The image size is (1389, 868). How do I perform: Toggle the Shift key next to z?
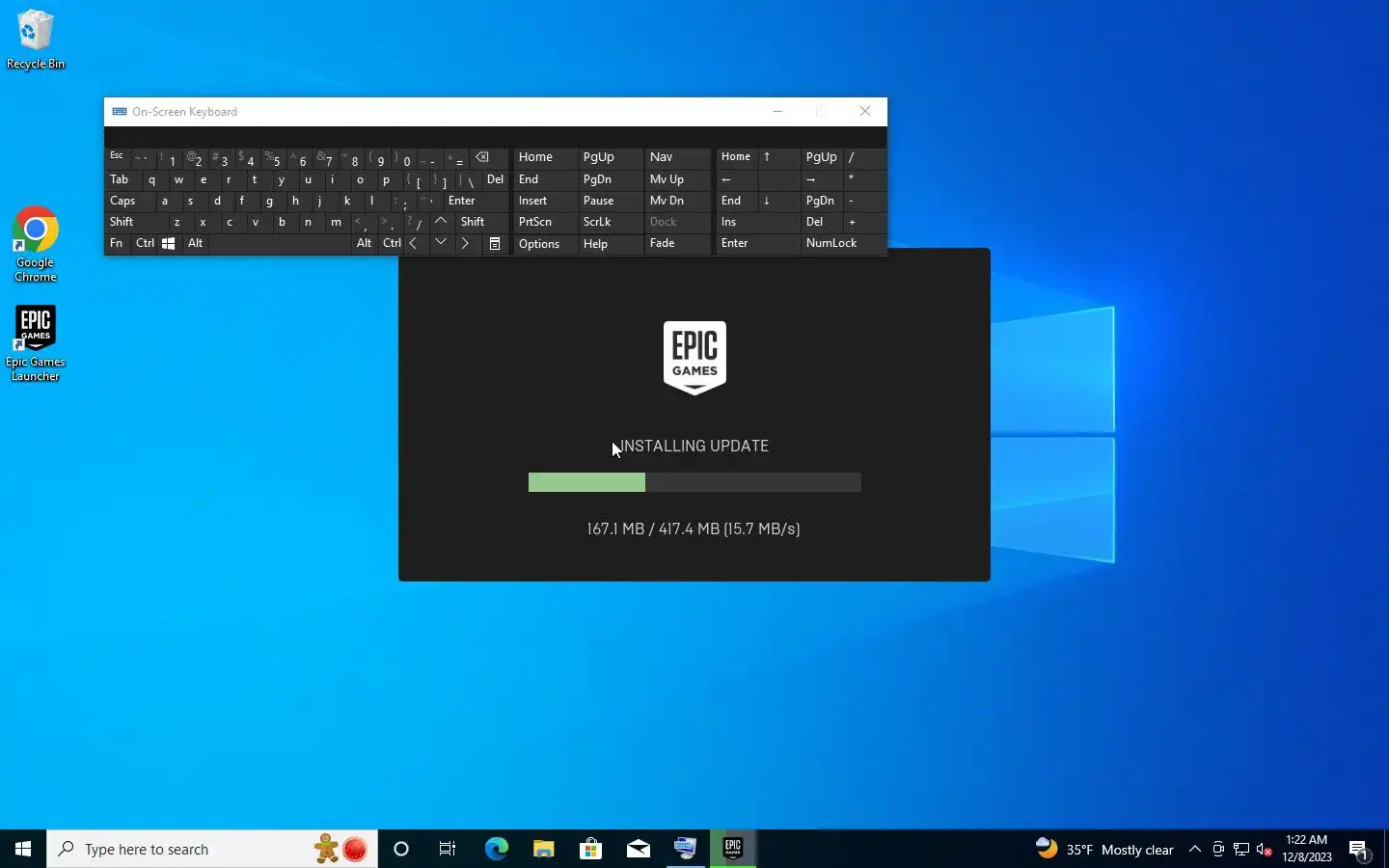133,222
